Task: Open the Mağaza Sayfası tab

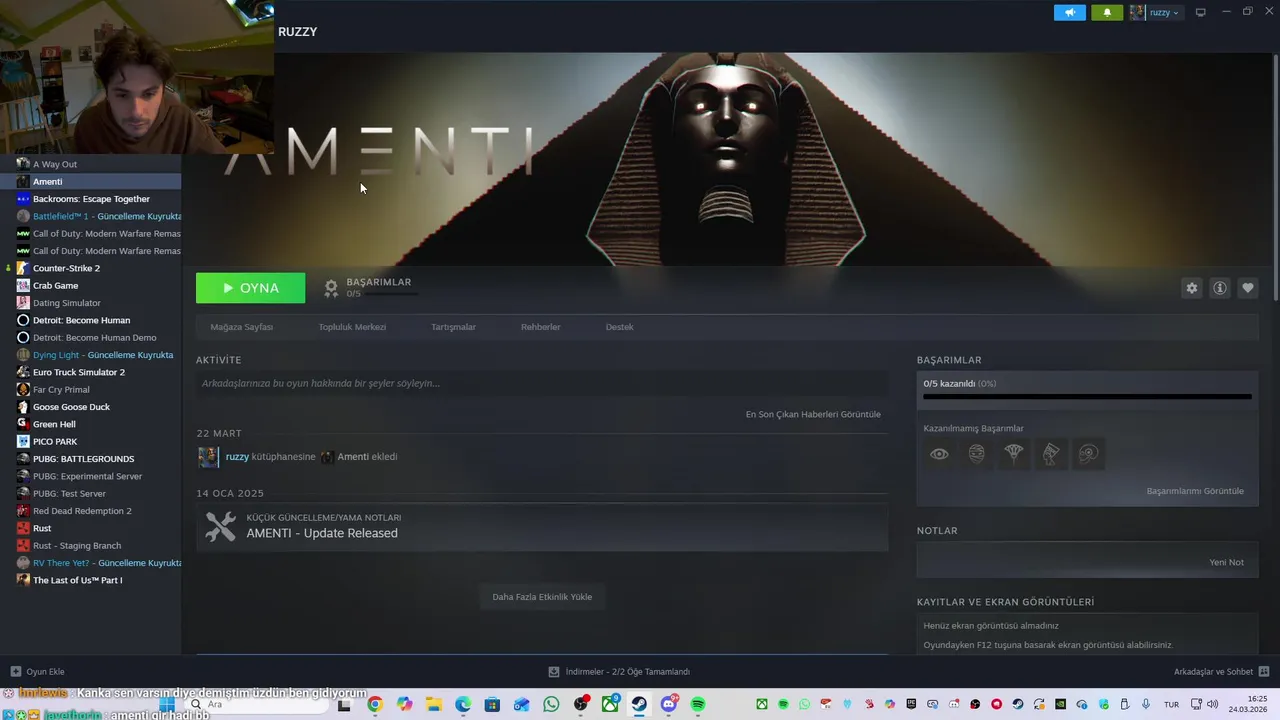Action: [241, 327]
